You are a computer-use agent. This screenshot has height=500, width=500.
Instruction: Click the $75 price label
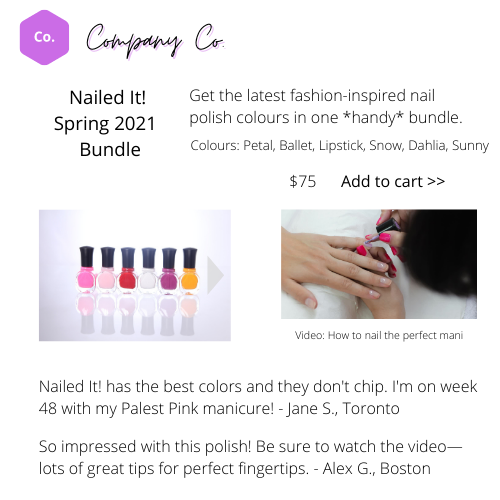(303, 182)
